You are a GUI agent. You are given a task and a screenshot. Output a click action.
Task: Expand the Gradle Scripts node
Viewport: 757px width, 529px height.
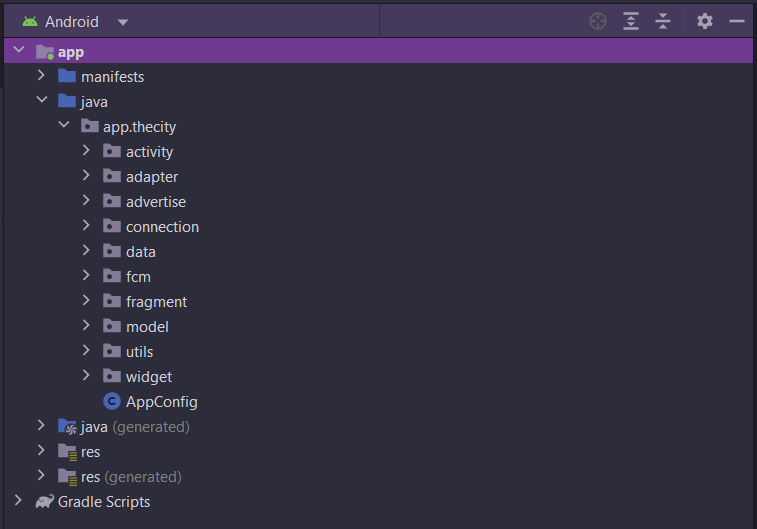coord(19,501)
